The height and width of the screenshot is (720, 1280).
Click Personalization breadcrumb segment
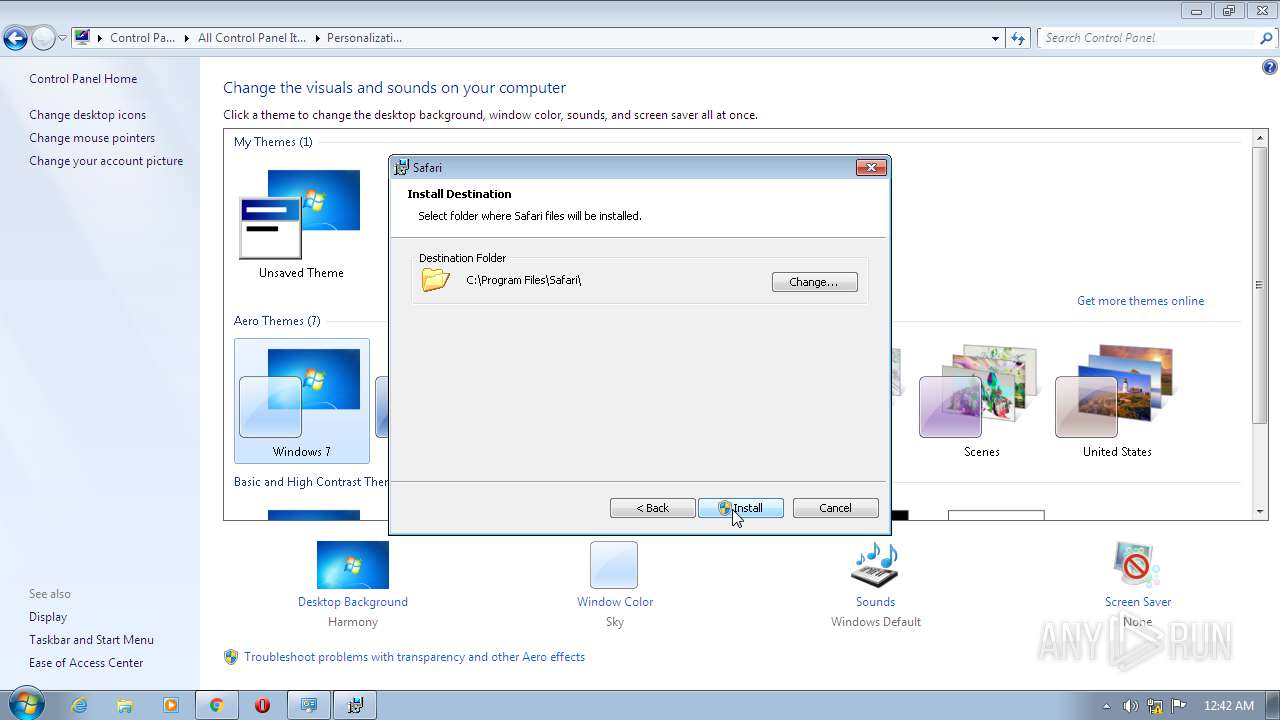[x=364, y=38]
